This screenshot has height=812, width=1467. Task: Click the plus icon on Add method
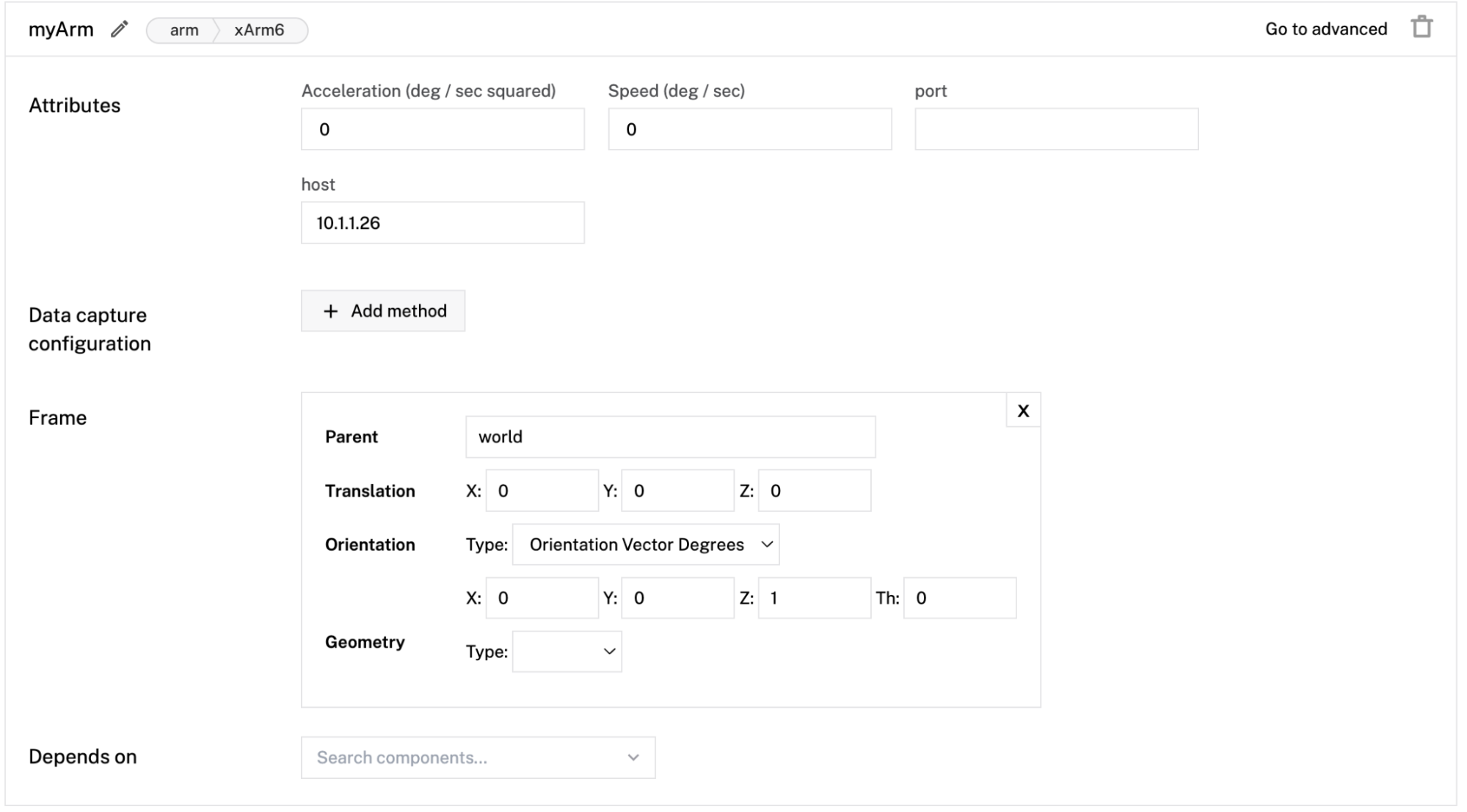331,311
